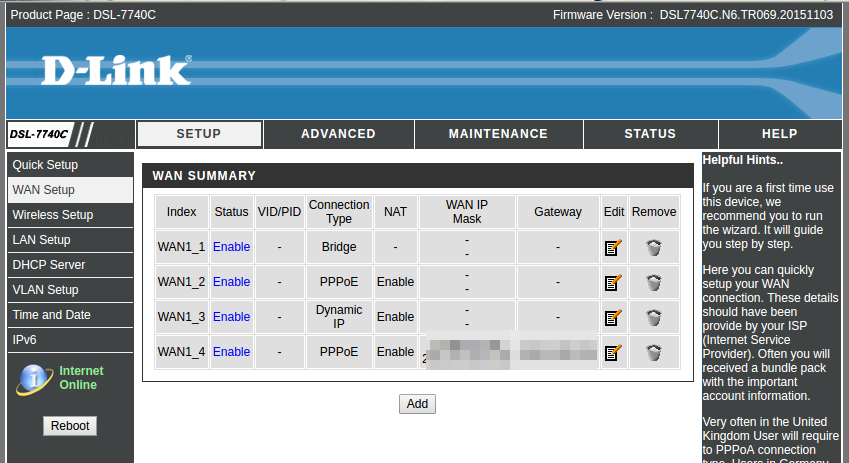Click the Reboot button
This screenshot has width=849, height=463.
[70, 426]
